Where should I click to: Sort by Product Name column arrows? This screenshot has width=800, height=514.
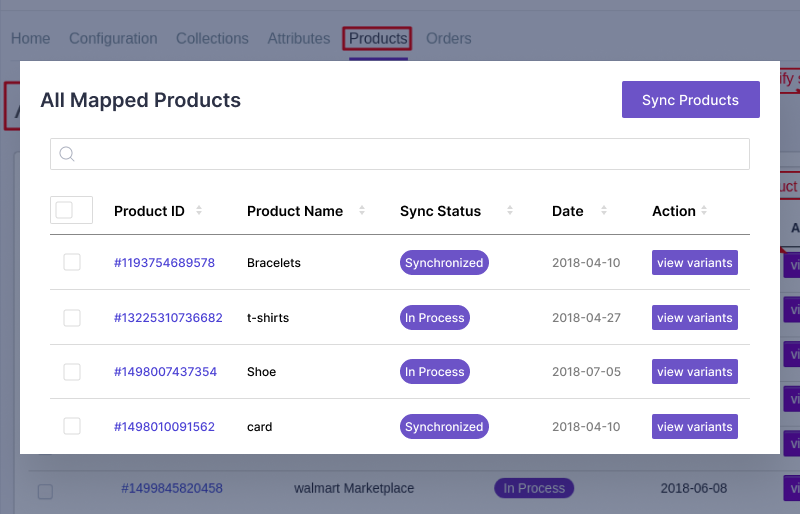click(361, 211)
